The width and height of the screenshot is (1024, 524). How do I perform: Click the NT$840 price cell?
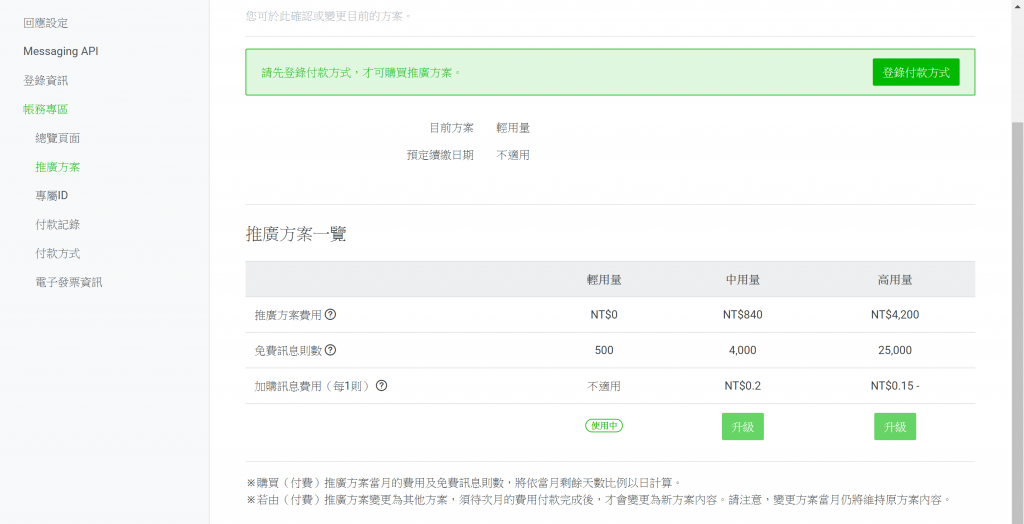pyautogui.click(x=743, y=315)
